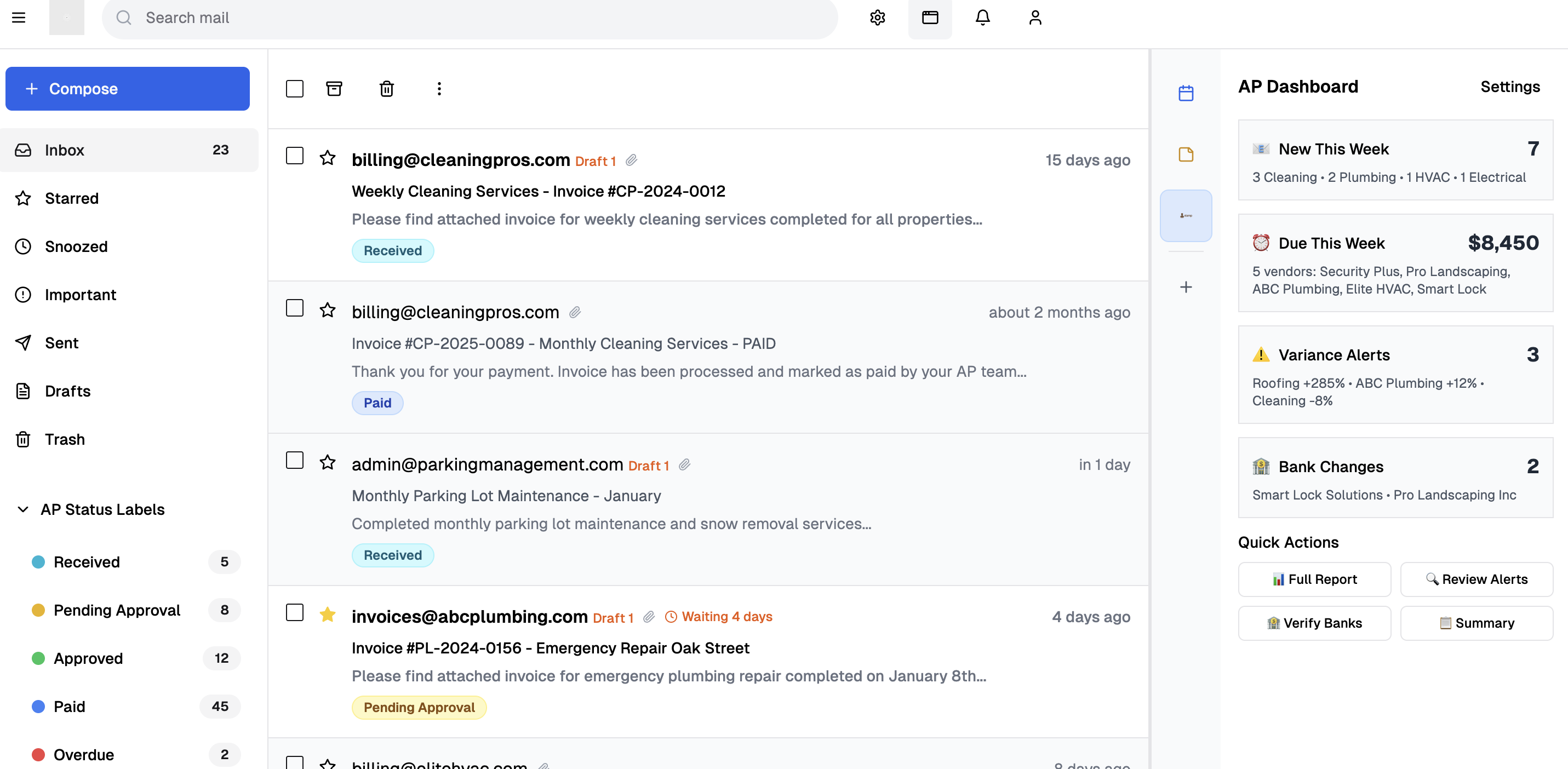
Task: Click the trash delete icon in toolbar
Action: click(387, 89)
